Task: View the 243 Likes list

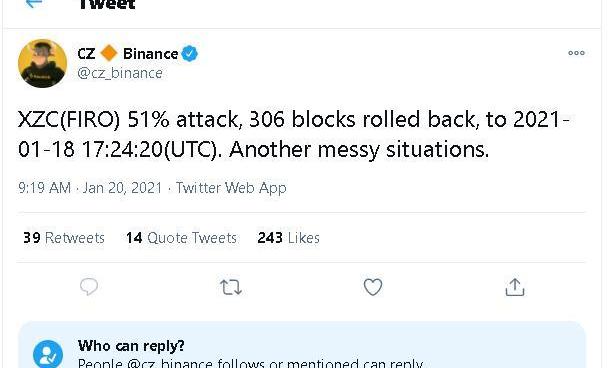Action: point(289,238)
